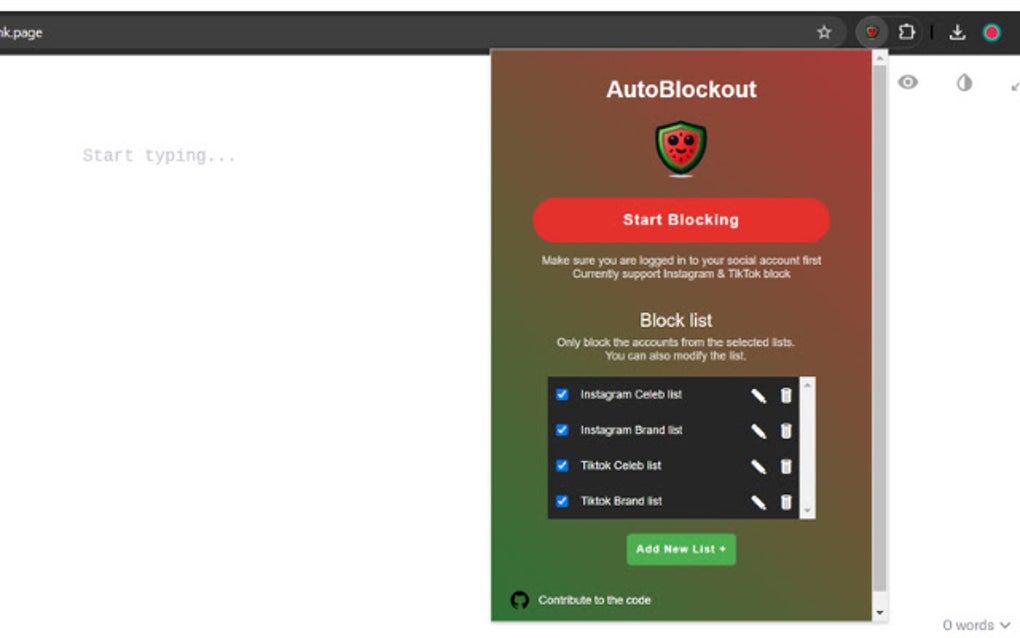Uncheck the Instagram Celeb list checkbox
1020x638 pixels.
tap(562, 394)
